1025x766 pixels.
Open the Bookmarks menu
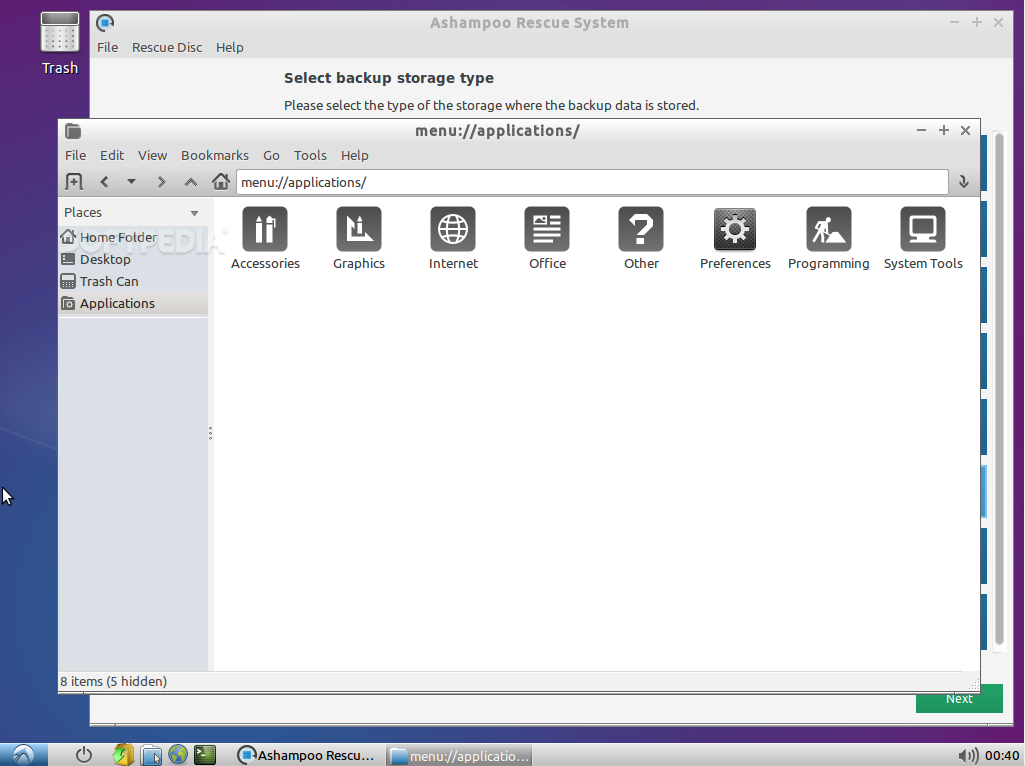214,156
